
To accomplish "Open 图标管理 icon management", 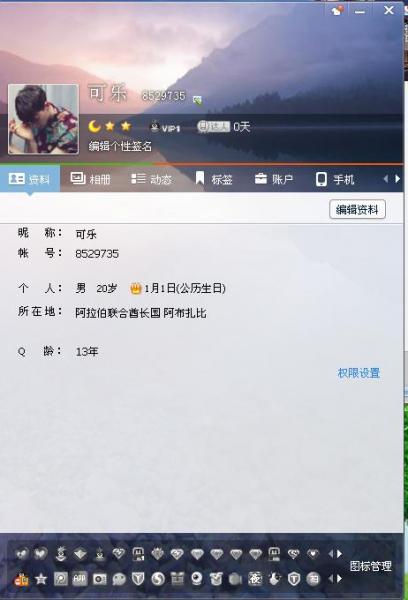I will pyautogui.click(x=370, y=566).
